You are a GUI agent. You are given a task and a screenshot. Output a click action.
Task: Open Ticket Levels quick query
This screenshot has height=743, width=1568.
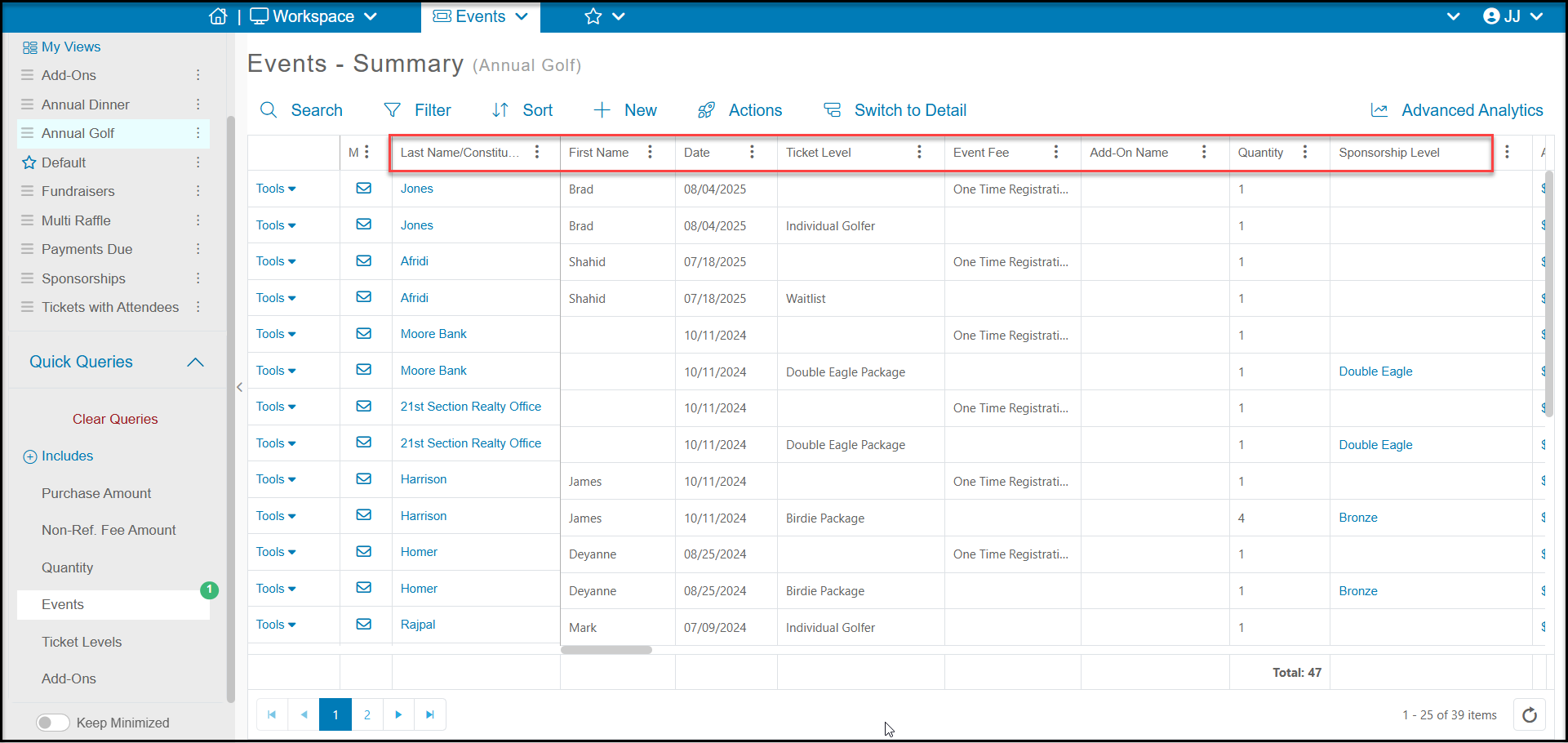click(82, 642)
